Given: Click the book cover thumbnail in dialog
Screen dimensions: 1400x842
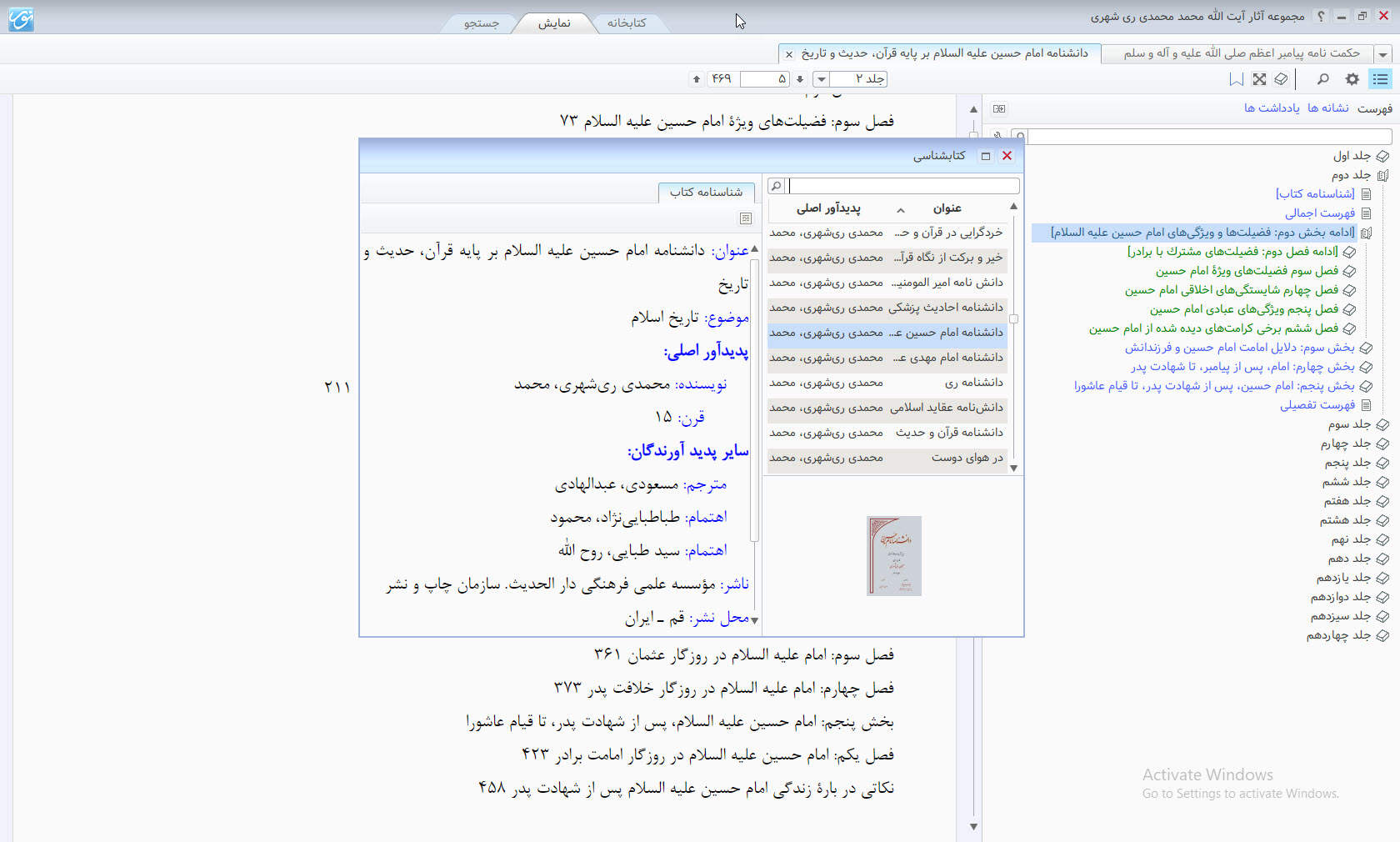Looking at the screenshot, I should point(893,556).
